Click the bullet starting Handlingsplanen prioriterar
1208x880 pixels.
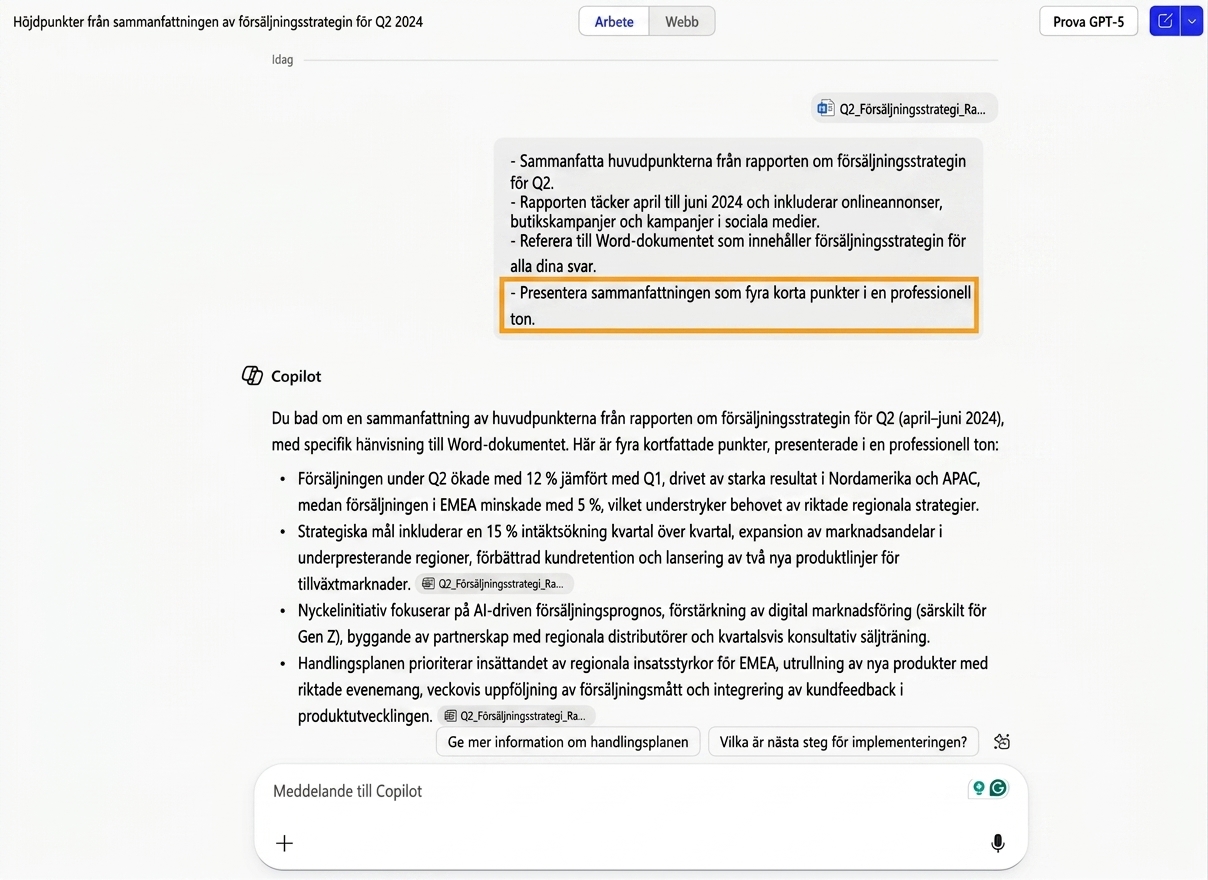pos(643,689)
